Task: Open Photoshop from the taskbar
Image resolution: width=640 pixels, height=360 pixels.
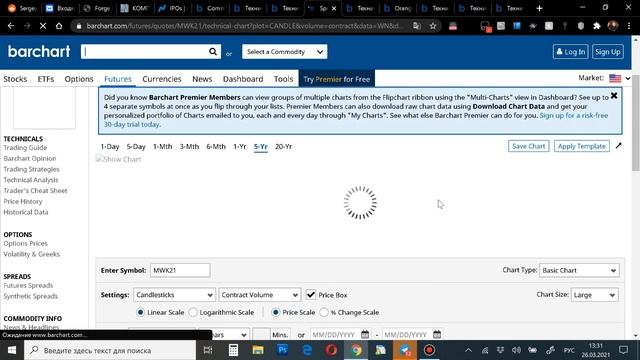Action: pos(282,350)
